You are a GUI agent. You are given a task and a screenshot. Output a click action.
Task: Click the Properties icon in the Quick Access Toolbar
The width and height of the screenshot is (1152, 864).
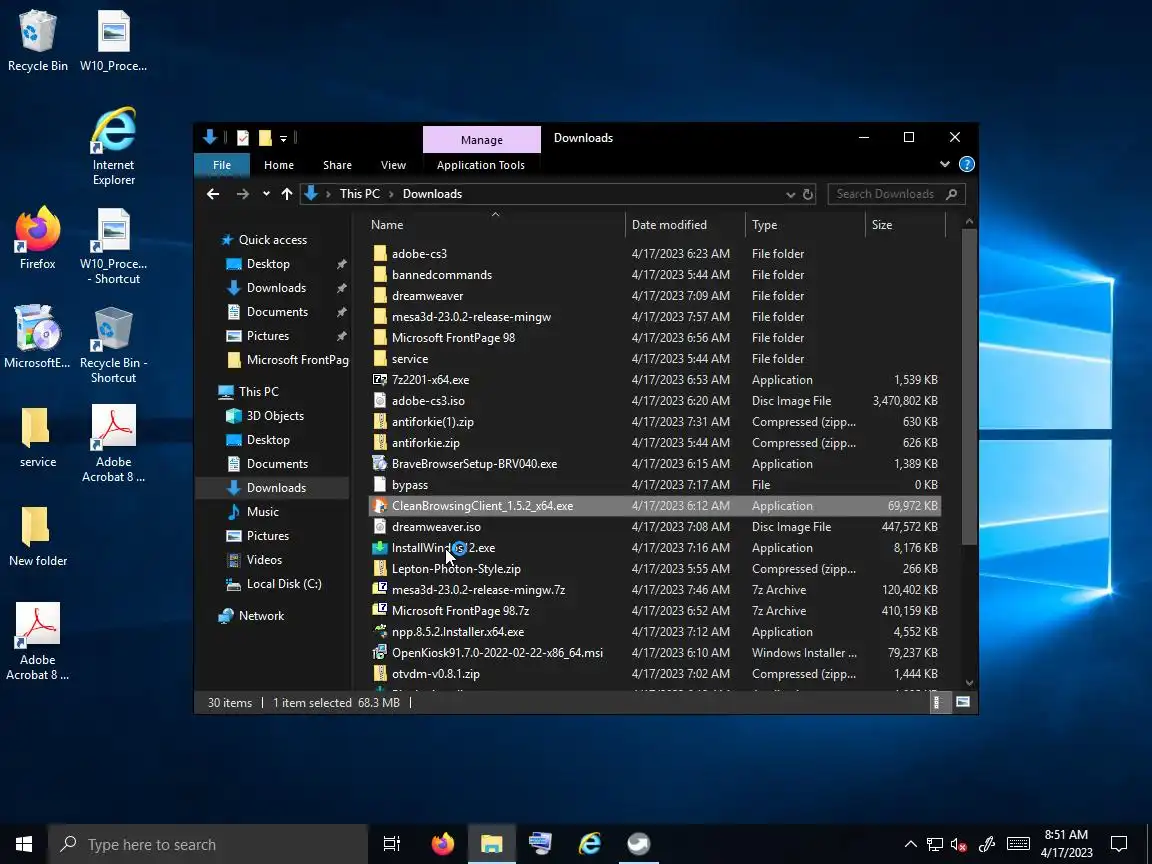point(243,137)
